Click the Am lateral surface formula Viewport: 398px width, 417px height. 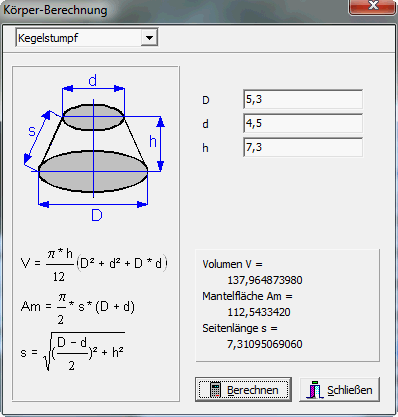coord(78,308)
